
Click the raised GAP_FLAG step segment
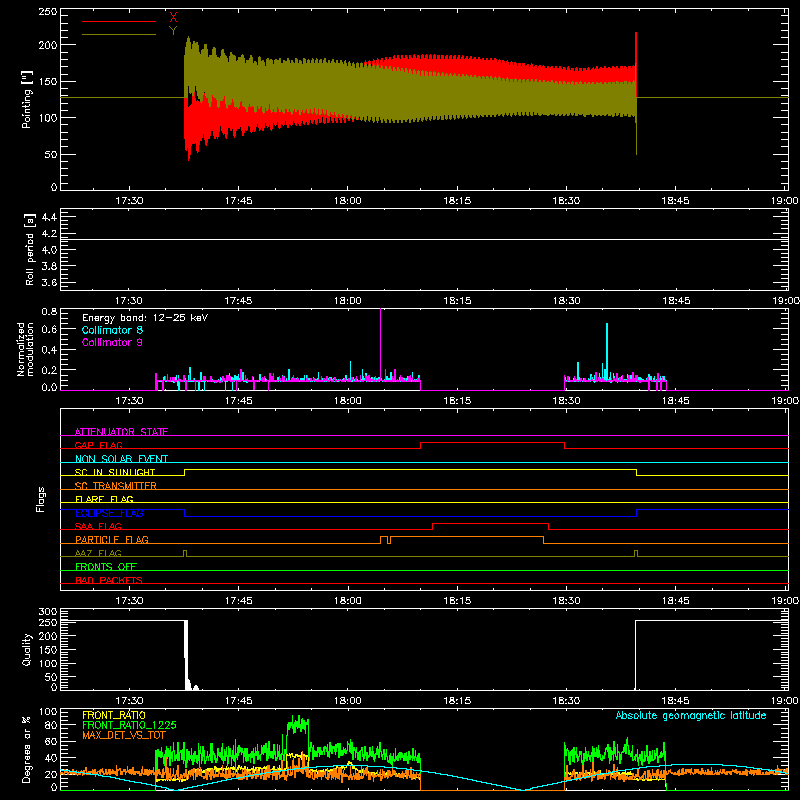pos(492,443)
